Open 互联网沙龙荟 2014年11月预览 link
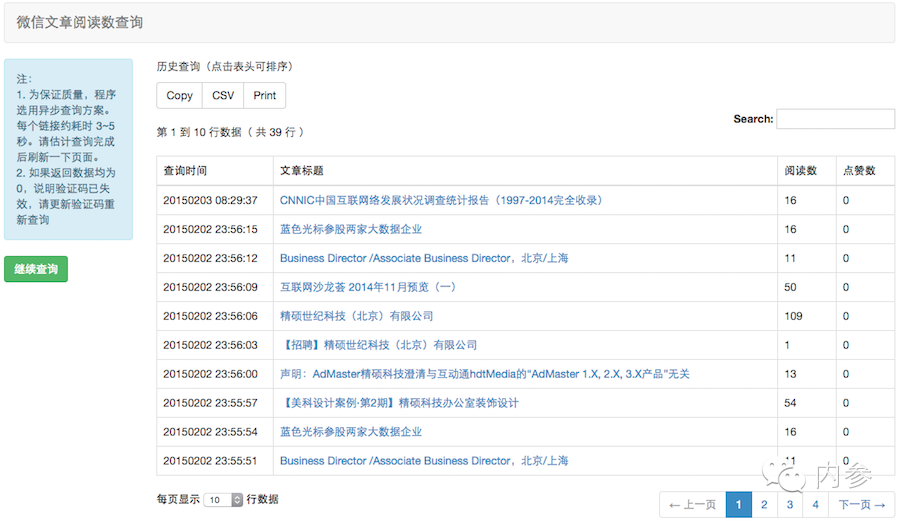900x521 pixels. [368, 287]
